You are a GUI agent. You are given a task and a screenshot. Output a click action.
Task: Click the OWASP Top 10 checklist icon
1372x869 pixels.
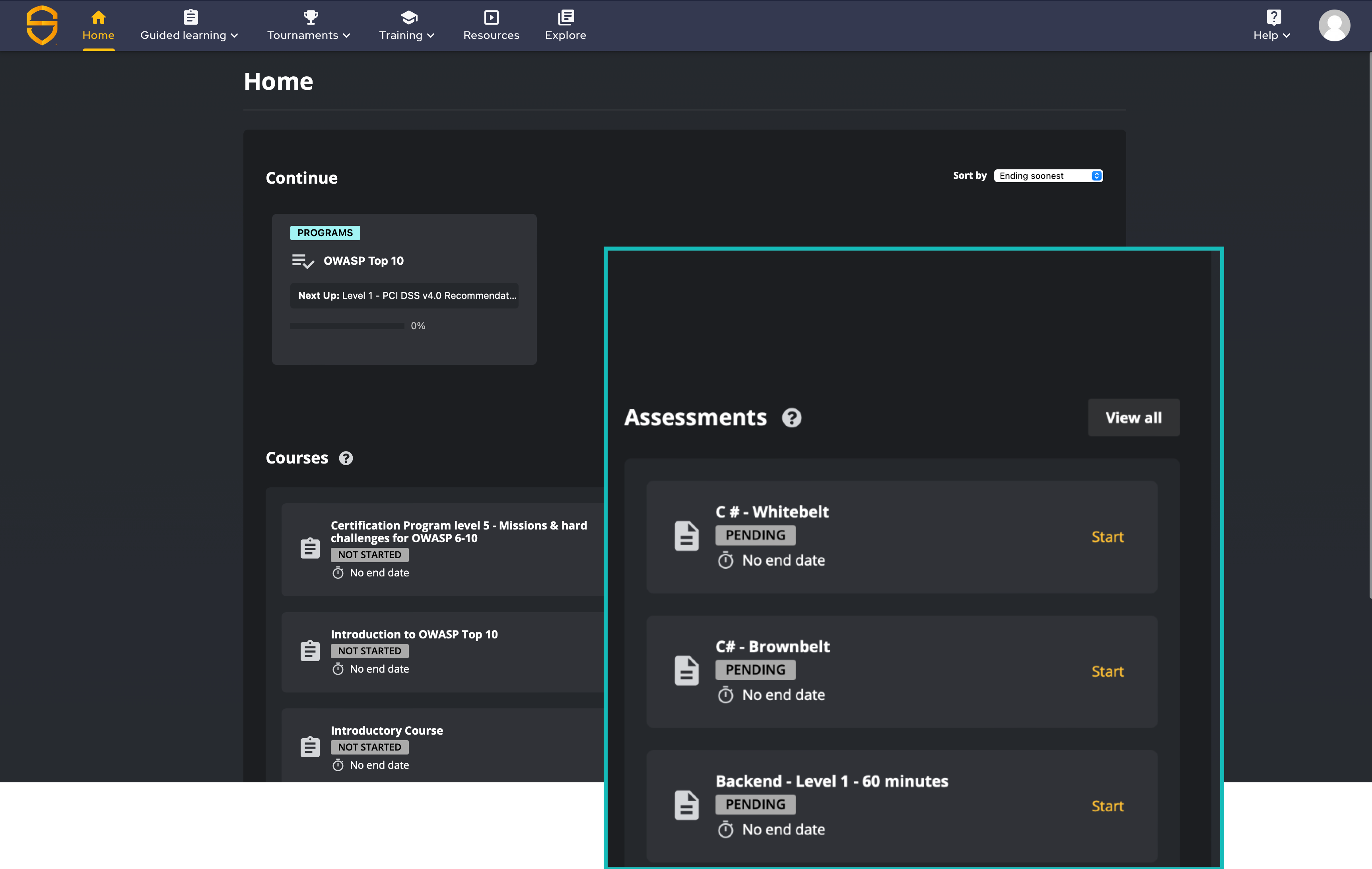tap(303, 262)
